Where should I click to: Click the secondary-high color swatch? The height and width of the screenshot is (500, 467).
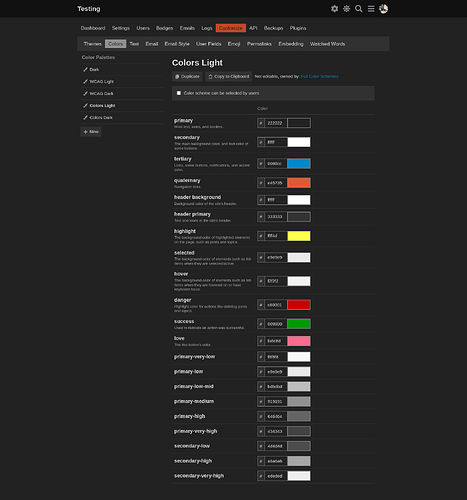[299, 461]
